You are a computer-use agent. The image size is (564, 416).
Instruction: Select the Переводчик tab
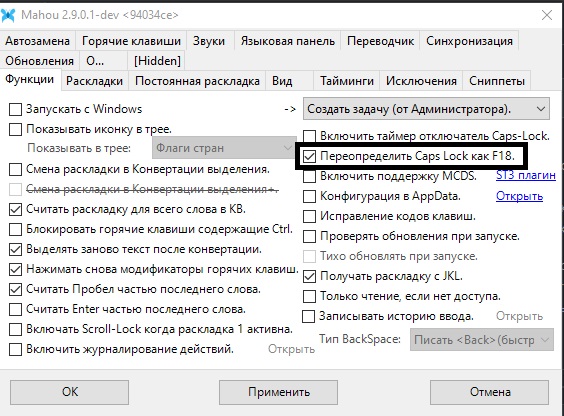pos(381,41)
